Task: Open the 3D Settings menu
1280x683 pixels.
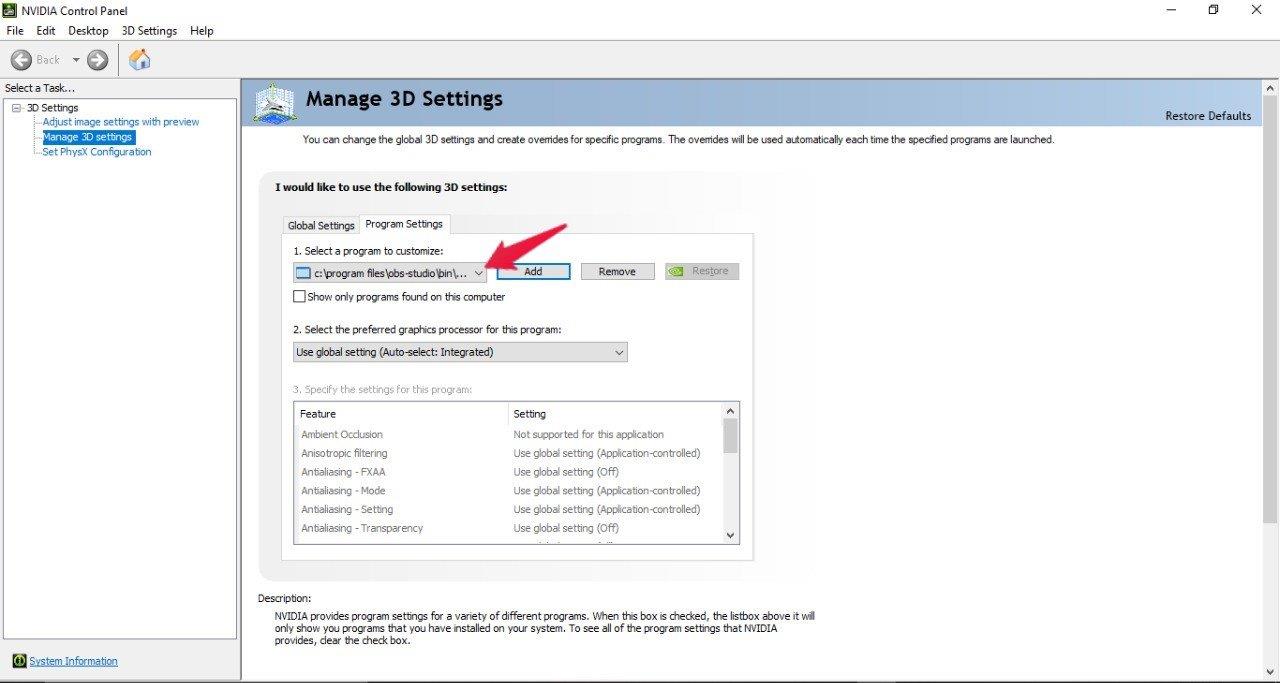Action: click(149, 31)
